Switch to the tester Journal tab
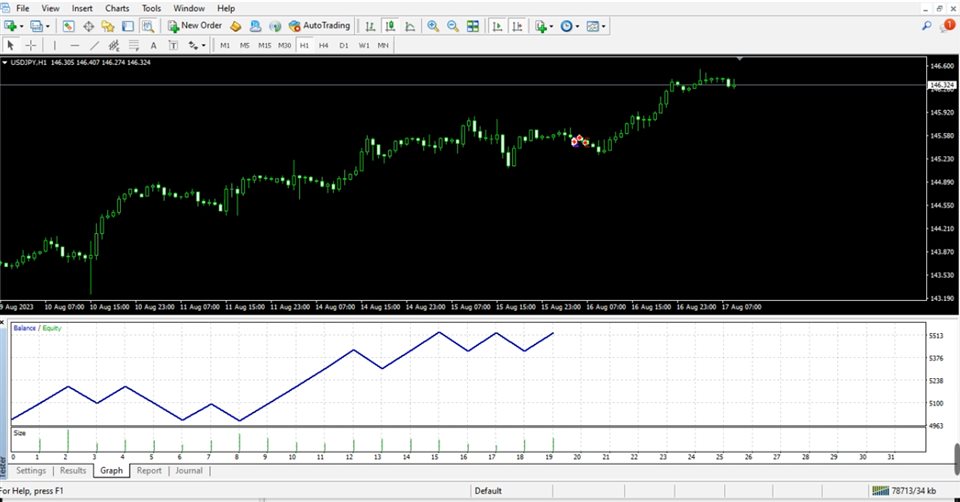This screenshot has width=960, height=502. coord(189,470)
